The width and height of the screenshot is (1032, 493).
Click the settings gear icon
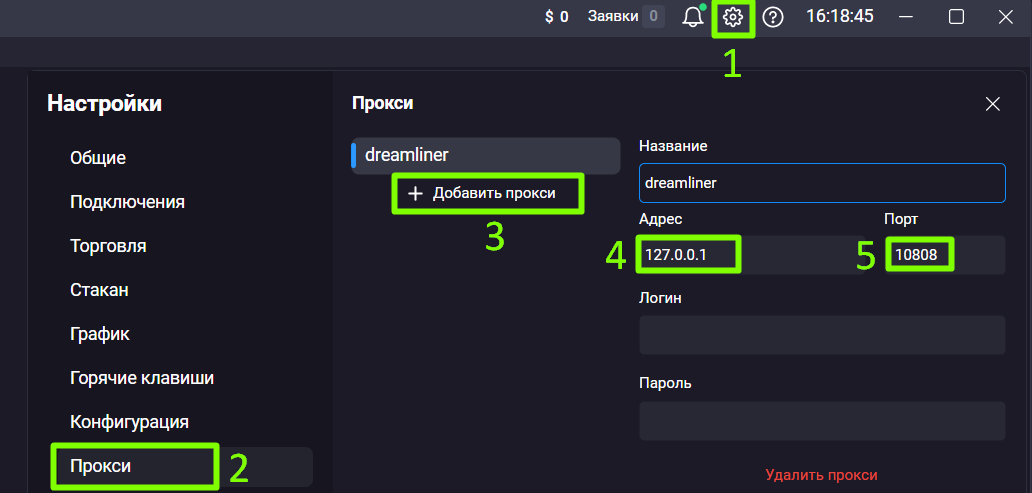coord(733,17)
